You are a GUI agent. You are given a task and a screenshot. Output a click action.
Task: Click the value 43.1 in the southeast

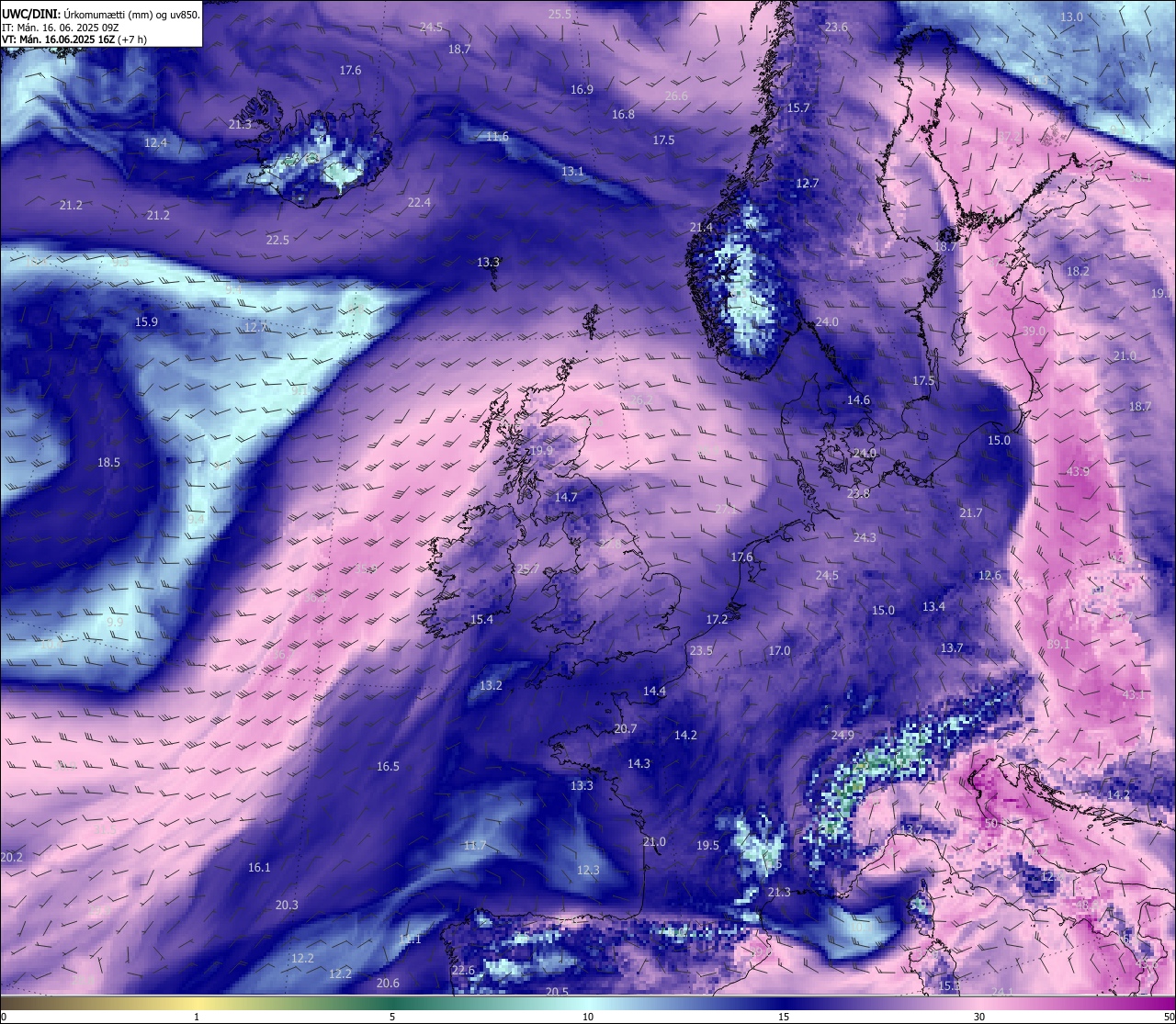coord(1134,694)
